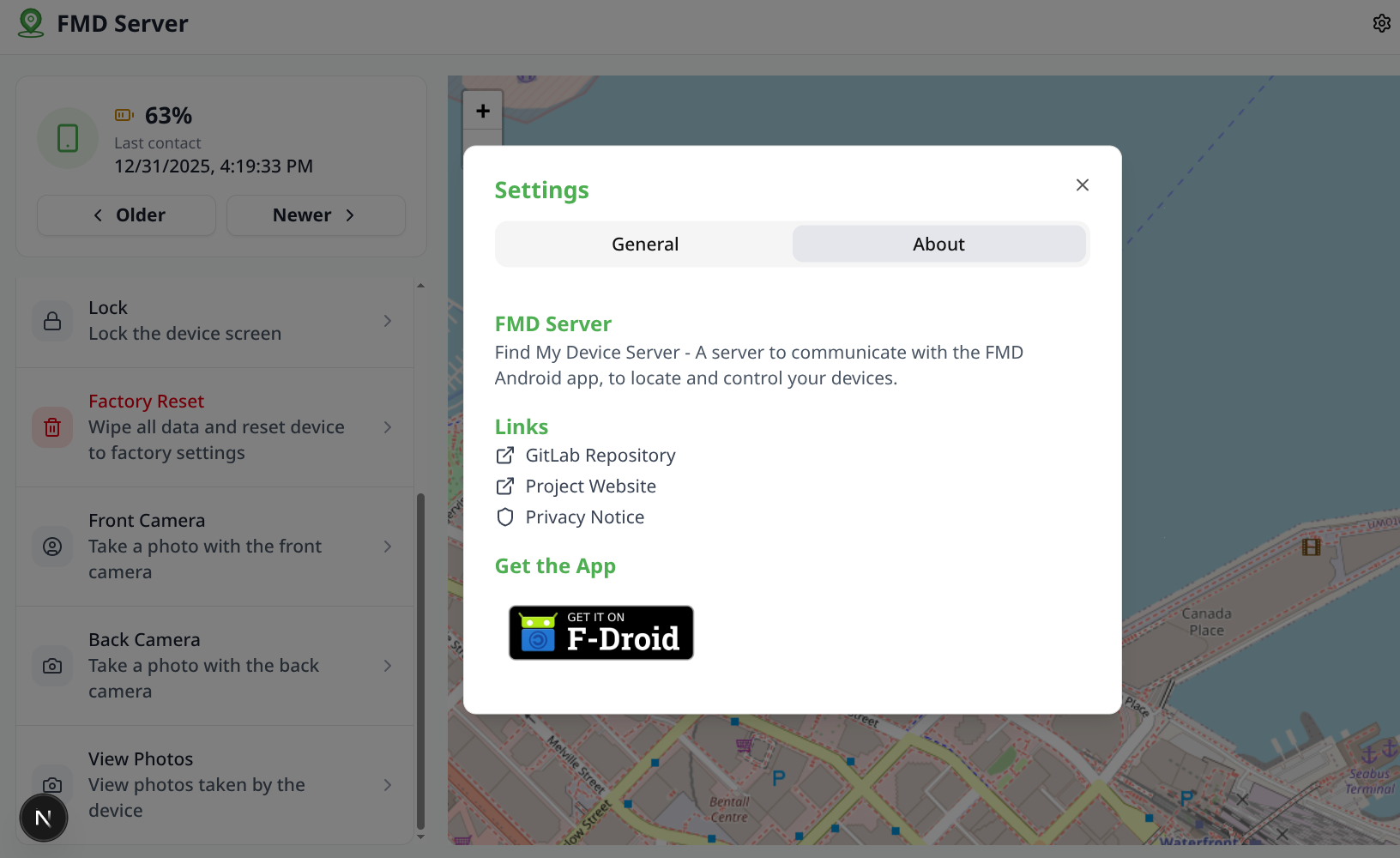1400x858 pixels.
Task: Click the Front Camera person icon
Action: pyautogui.click(x=52, y=547)
